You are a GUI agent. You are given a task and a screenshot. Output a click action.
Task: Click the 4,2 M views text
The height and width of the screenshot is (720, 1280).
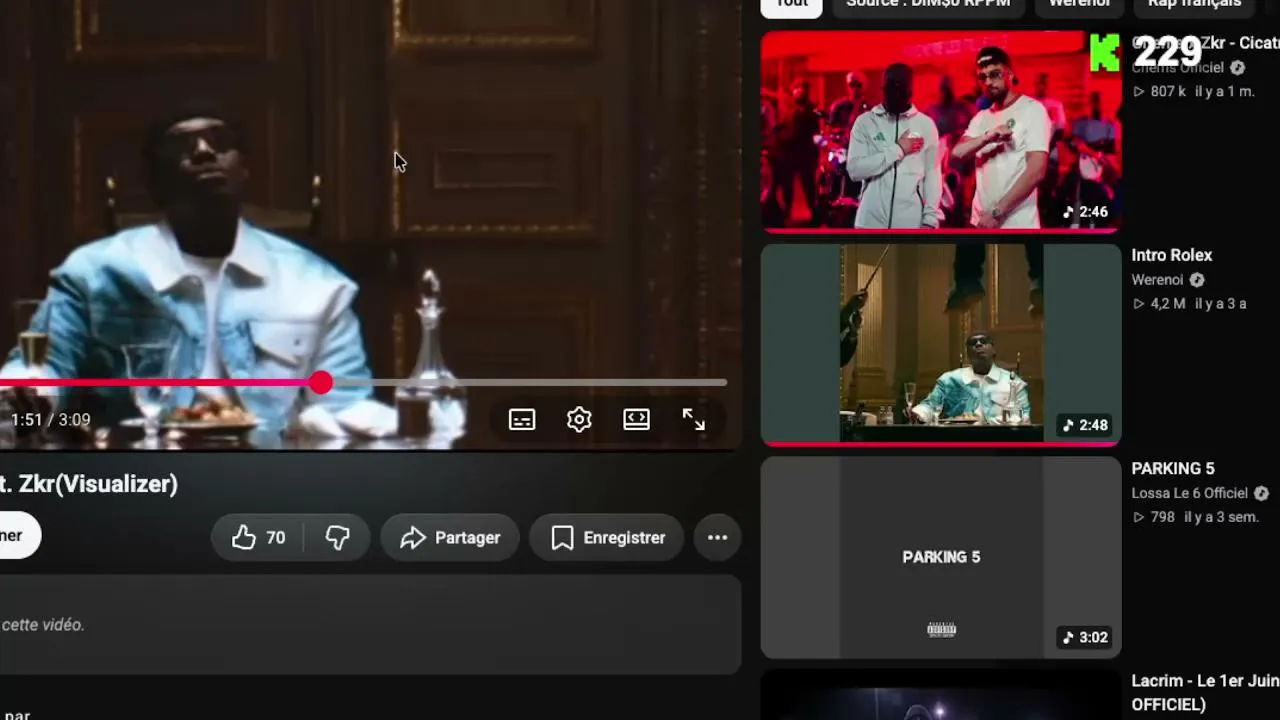(1168, 304)
